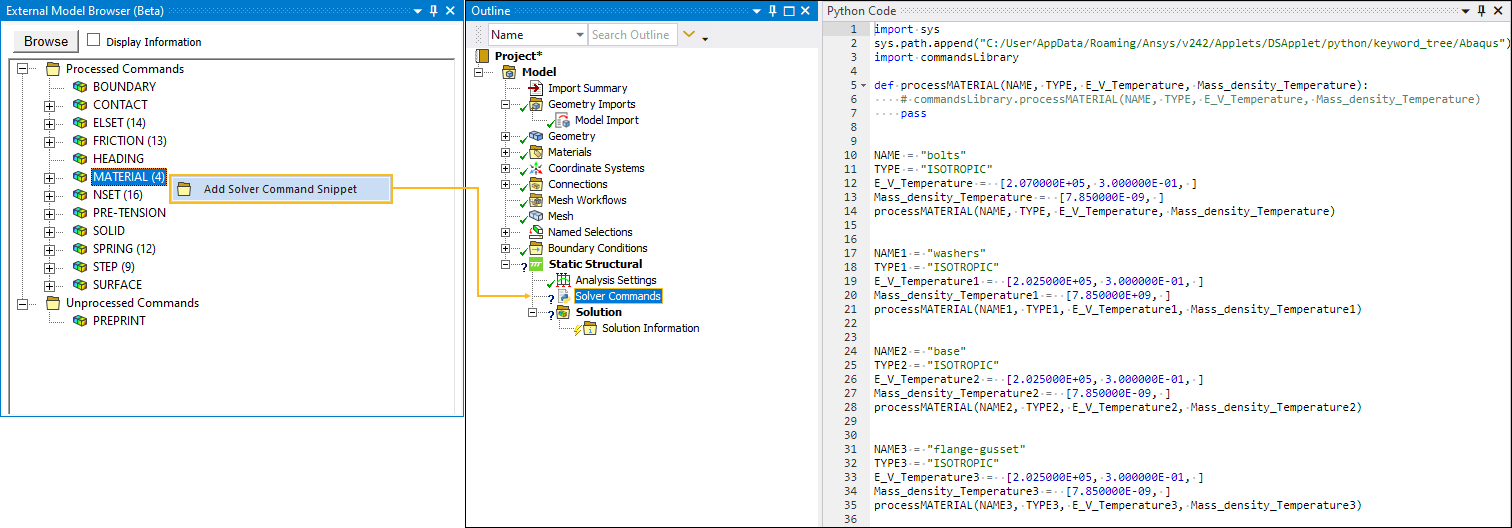The image size is (1512, 528).
Task: Fold the processMATERIAL function at line 5
Action: point(863,86)
